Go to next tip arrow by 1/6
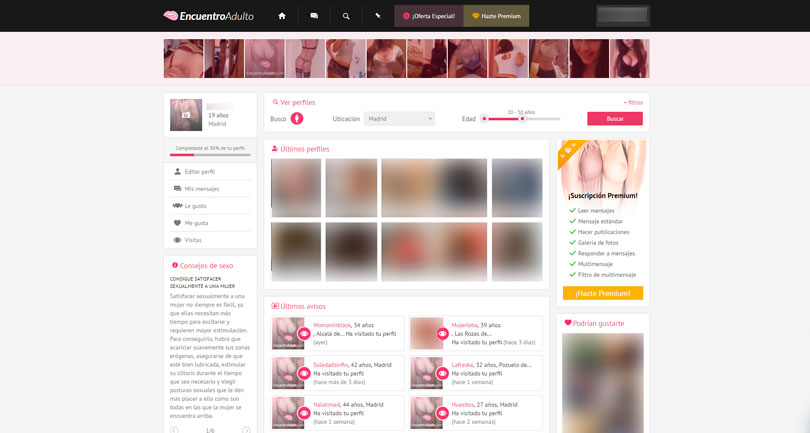810x433 pixels. click(246, 430)
